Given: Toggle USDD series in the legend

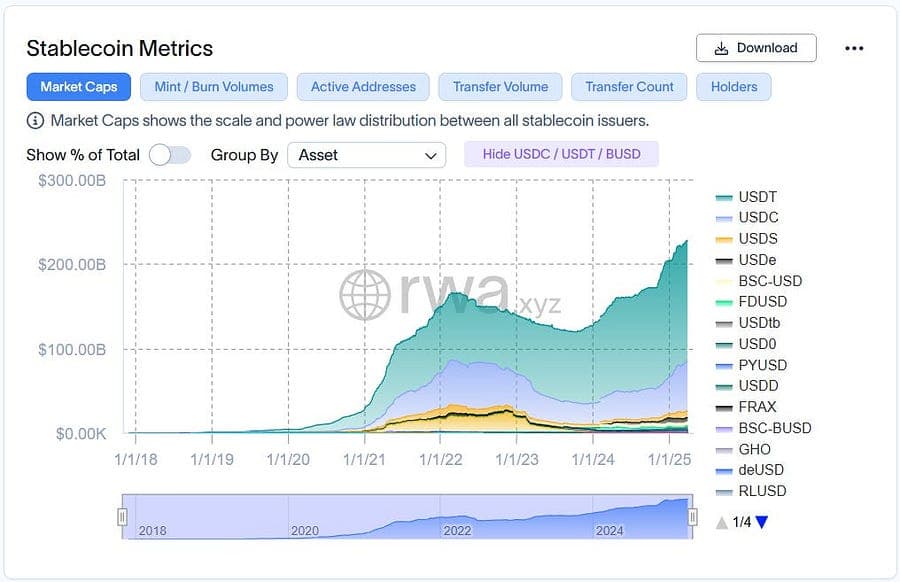Looking at the screenshot, I should tap(747, 386).
